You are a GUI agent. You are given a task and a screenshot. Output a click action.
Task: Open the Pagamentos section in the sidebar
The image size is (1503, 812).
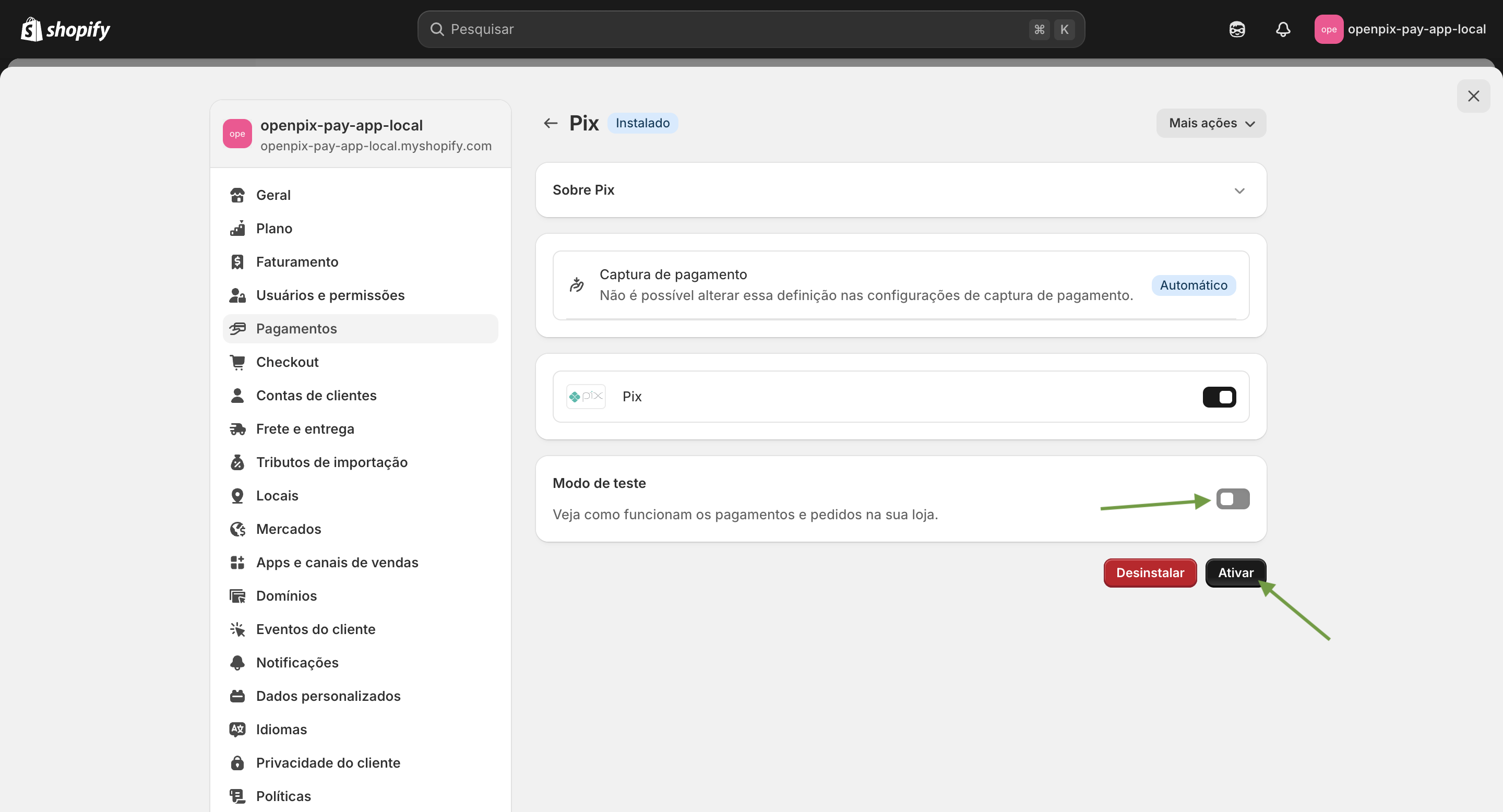(x=296, y=328)
